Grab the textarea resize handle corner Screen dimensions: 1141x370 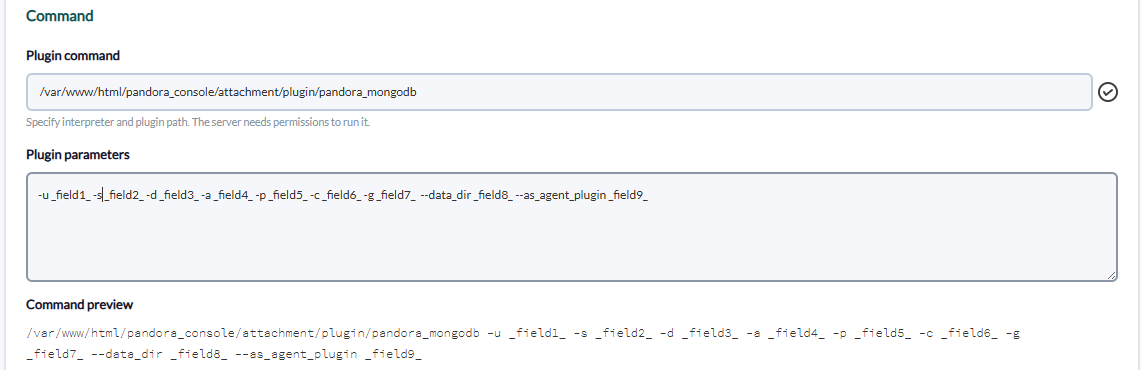tap(1111, 275)
